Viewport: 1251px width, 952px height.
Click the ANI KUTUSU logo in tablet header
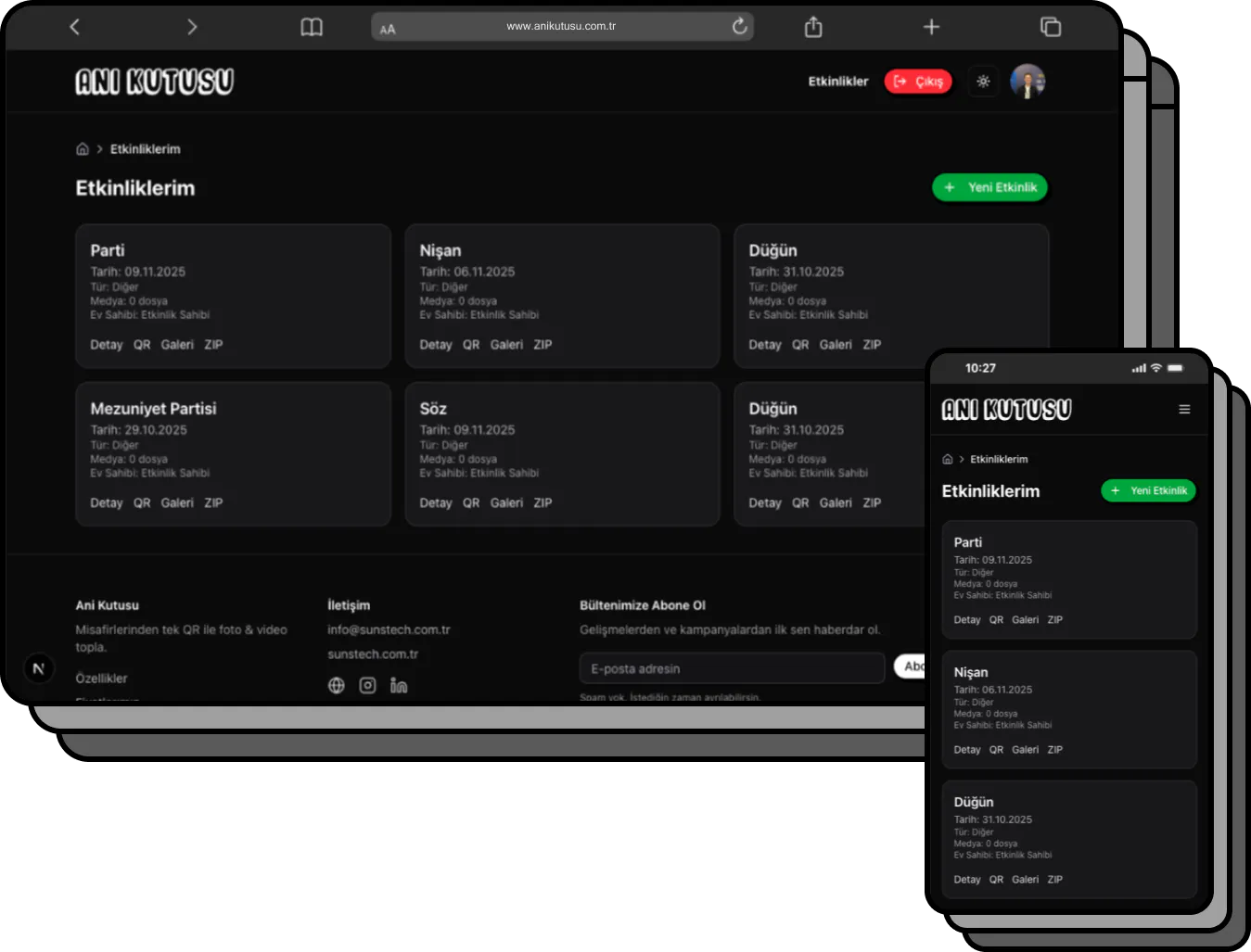click(155, 82)
